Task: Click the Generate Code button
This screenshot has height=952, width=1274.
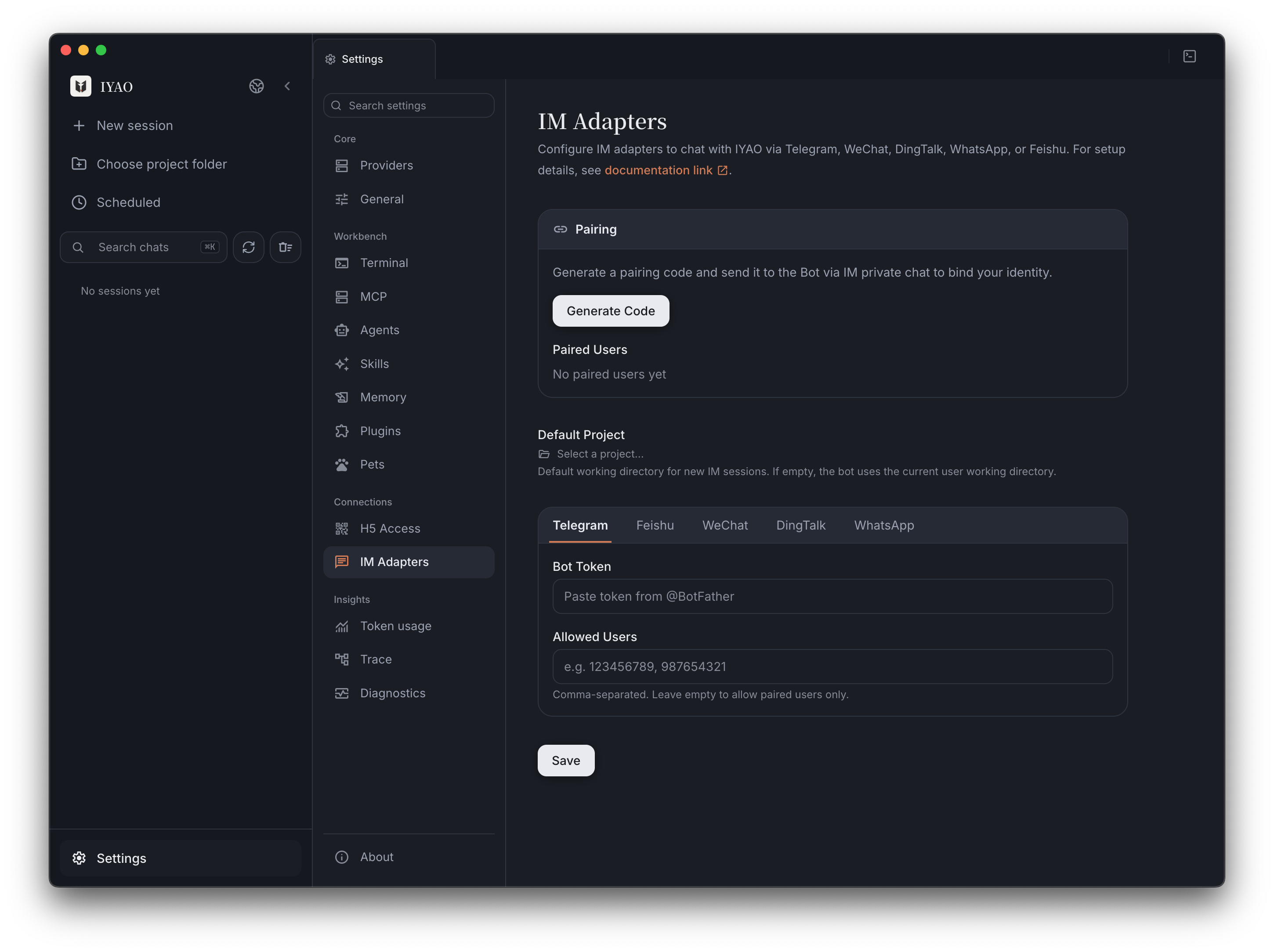Action: [611, 311]
